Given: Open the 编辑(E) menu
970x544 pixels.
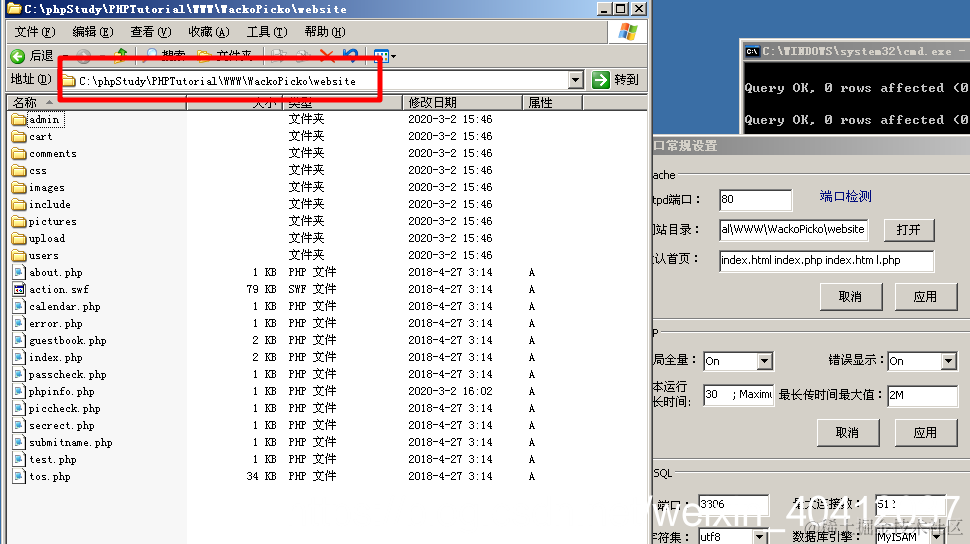Looking at the screenshot, I should (93, 32).
